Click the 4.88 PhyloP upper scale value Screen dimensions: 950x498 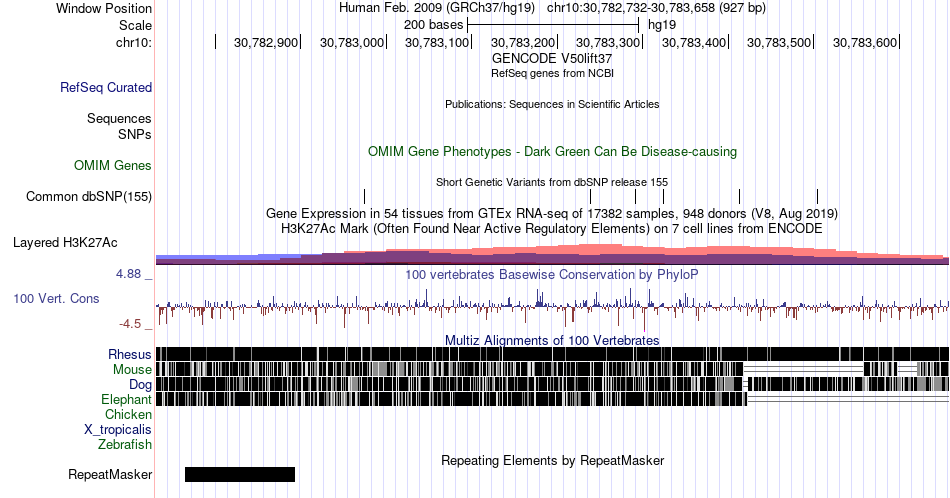click(x=128, y=274)
